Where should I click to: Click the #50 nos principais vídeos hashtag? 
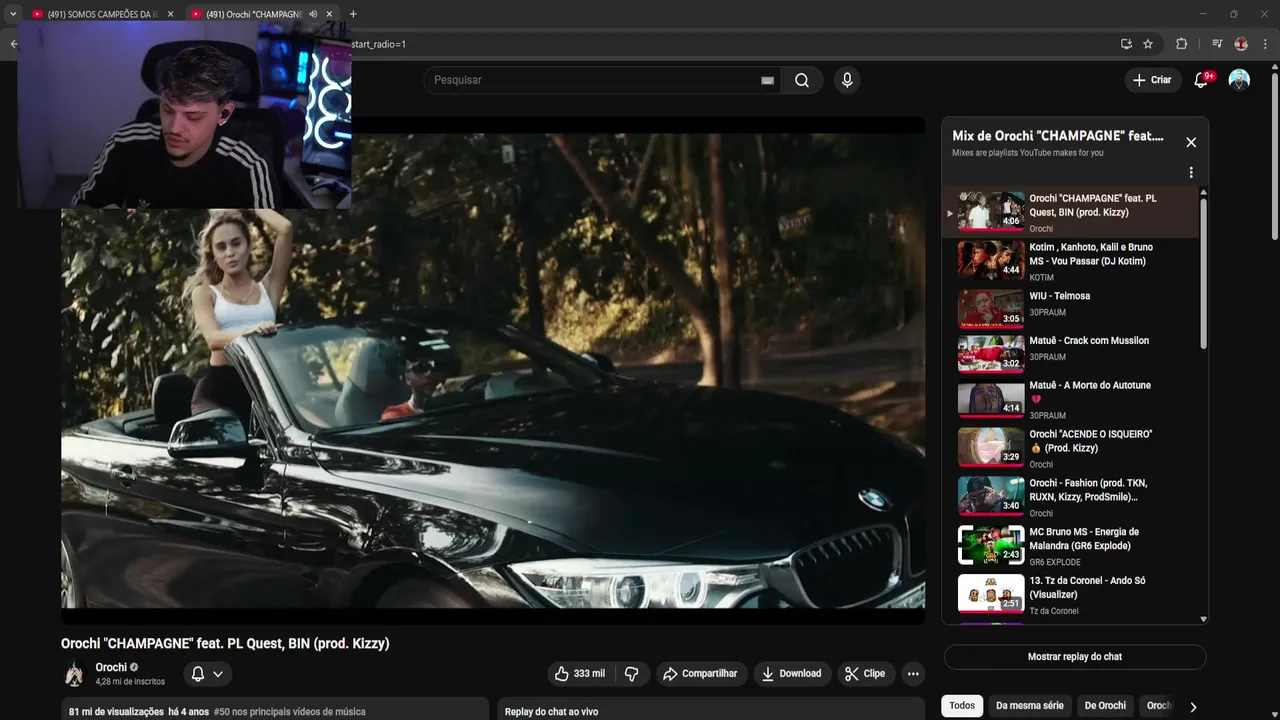point(289,712)
